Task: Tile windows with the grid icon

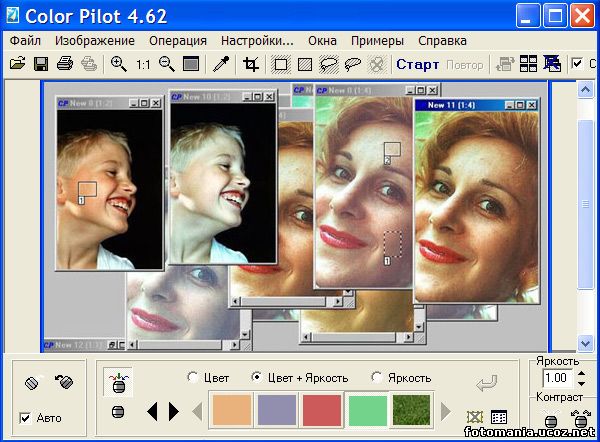Action: [x=528, y=64]
